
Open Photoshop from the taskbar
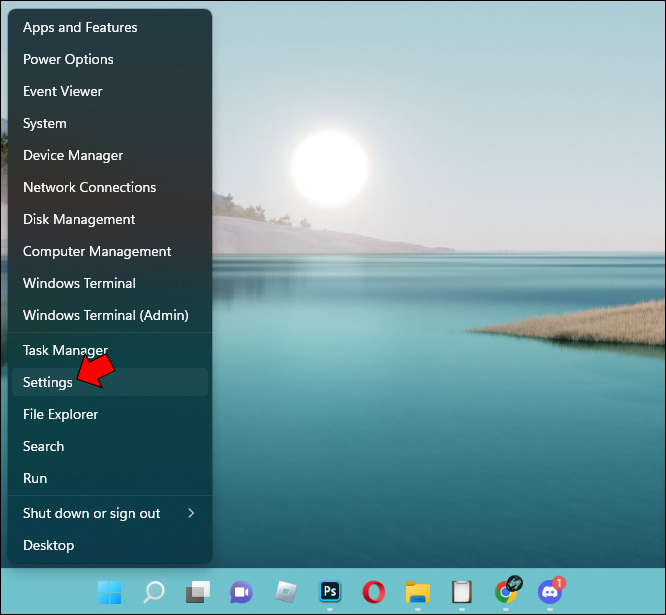pos(330,592)
